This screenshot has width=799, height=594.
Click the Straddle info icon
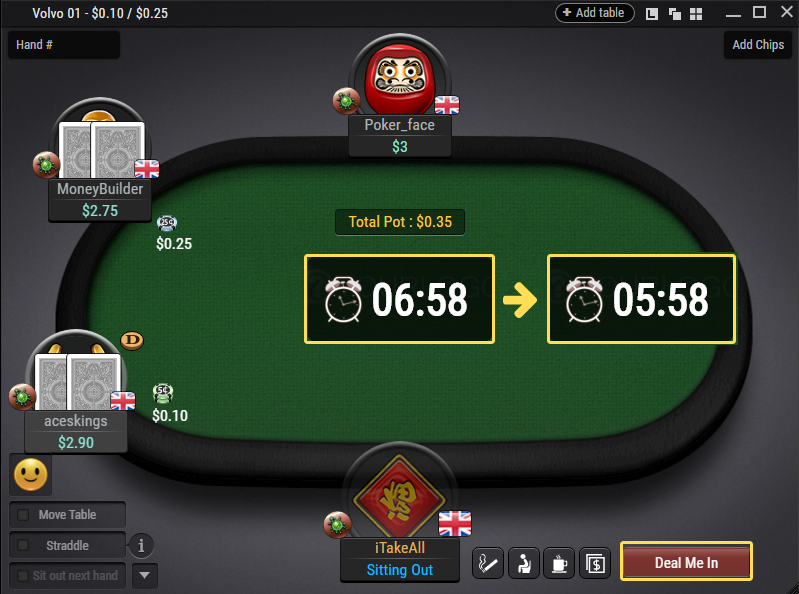141,546
